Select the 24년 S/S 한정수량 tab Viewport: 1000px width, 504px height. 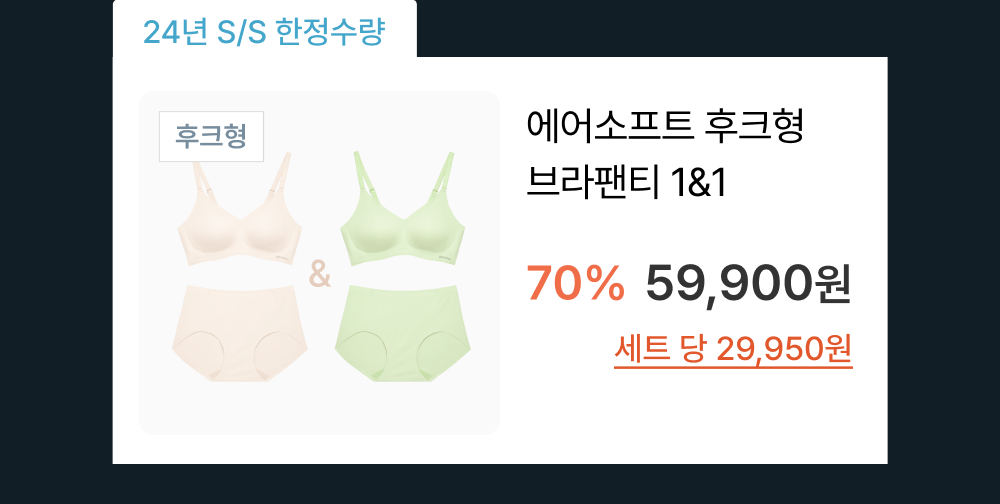click(264, 31)
